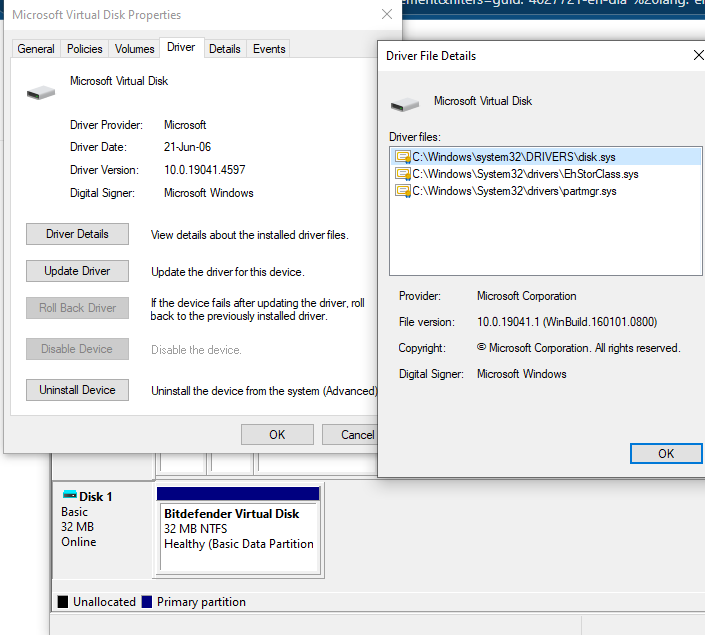Click the Uninstall Device button

pyautogui.click(x=77, y=390)
